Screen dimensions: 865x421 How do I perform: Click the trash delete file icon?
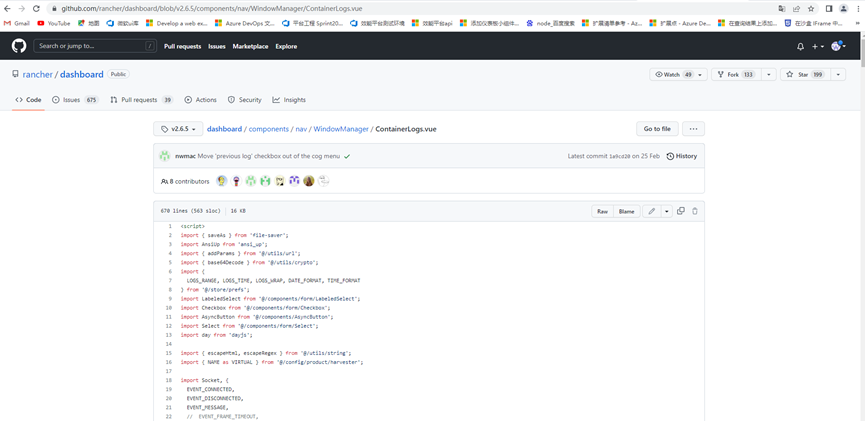695,211
